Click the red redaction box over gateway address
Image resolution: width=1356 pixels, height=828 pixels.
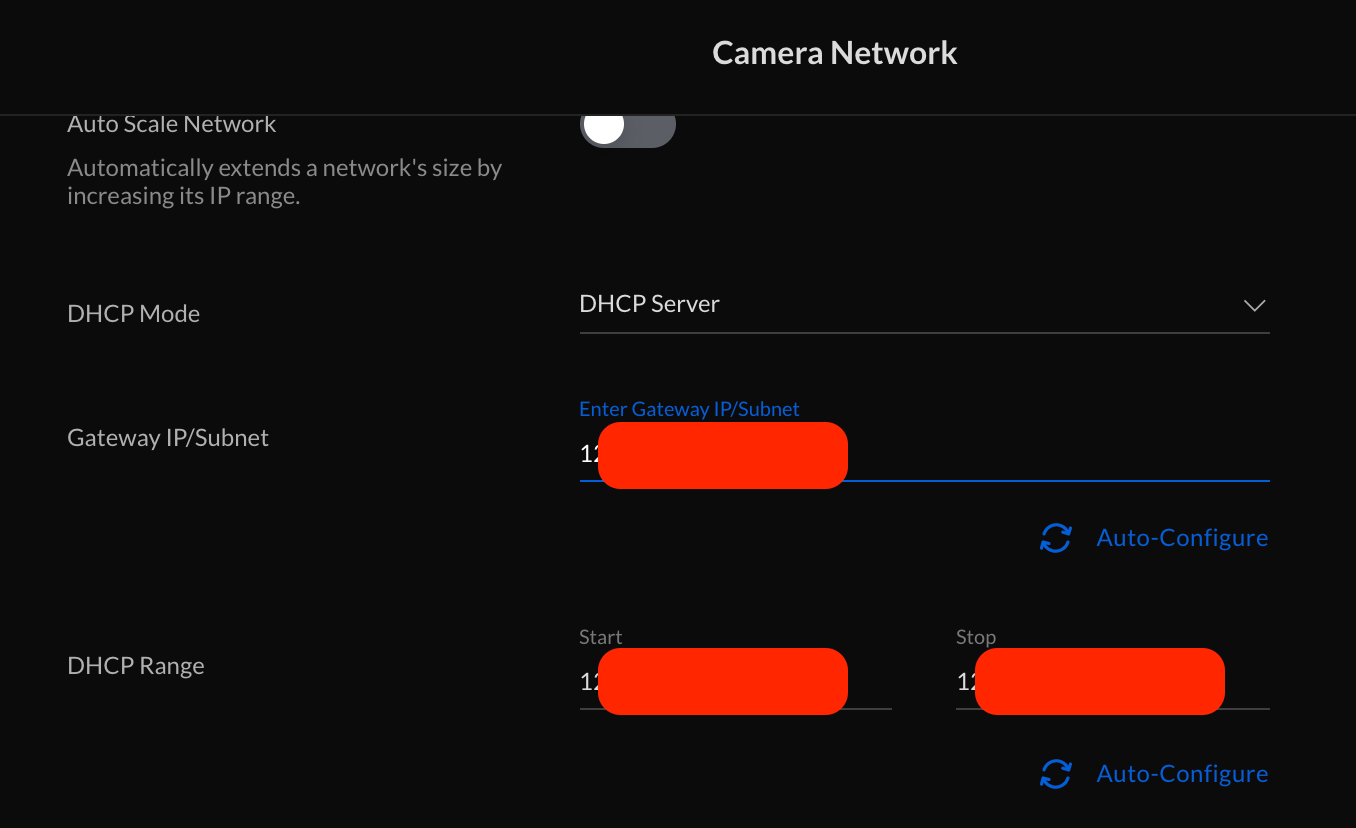[722, 455]
